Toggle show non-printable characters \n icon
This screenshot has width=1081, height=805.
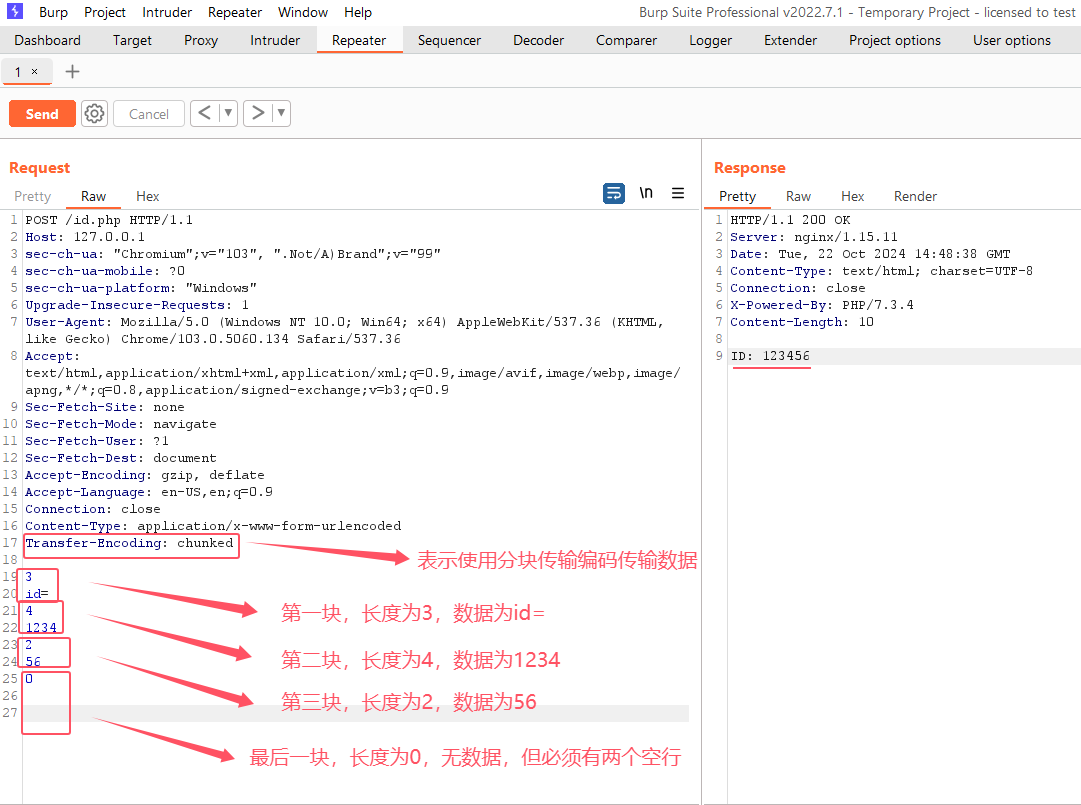click(x=646, y=193)
